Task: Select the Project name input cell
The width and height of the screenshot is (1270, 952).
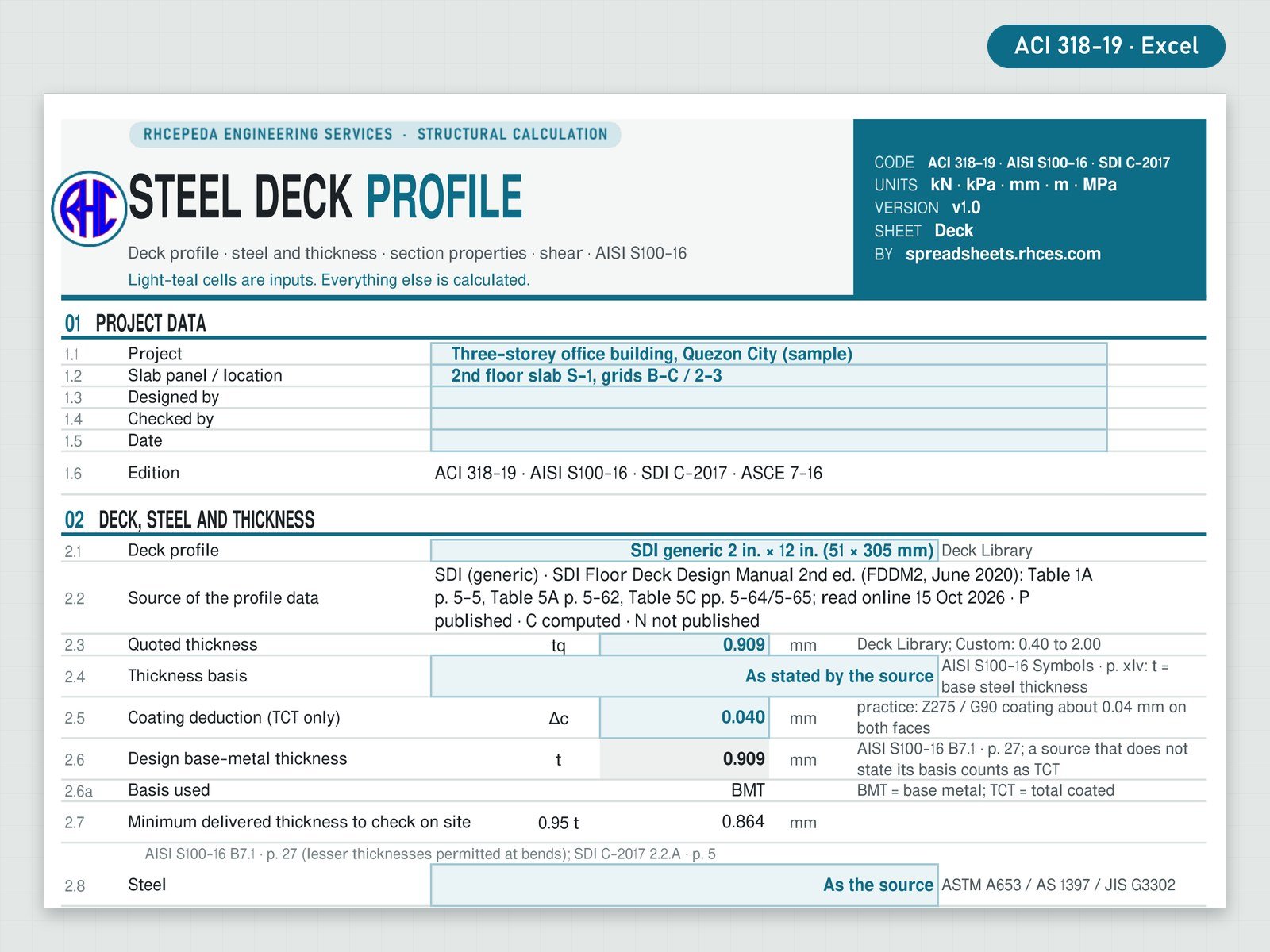Action: pyautogui.click(x=768, y=354)
